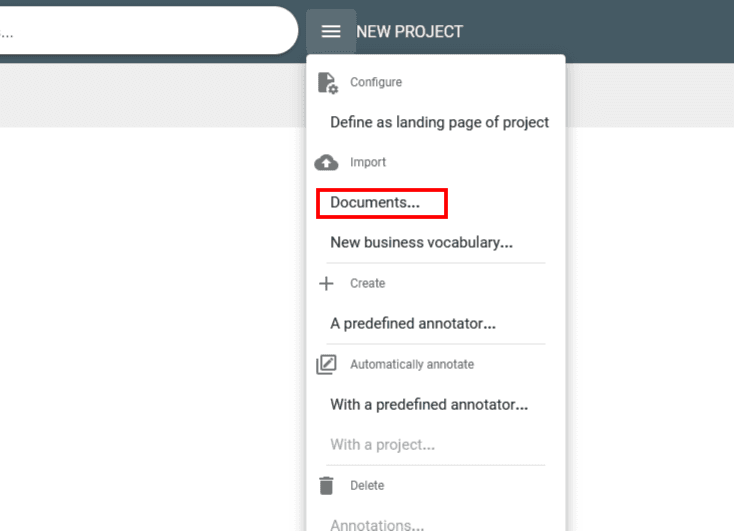Image resolution: width=734 pixels, height=531 pixels.
Task: Select Define as landing page of project
Action: (x=439, y=122)
